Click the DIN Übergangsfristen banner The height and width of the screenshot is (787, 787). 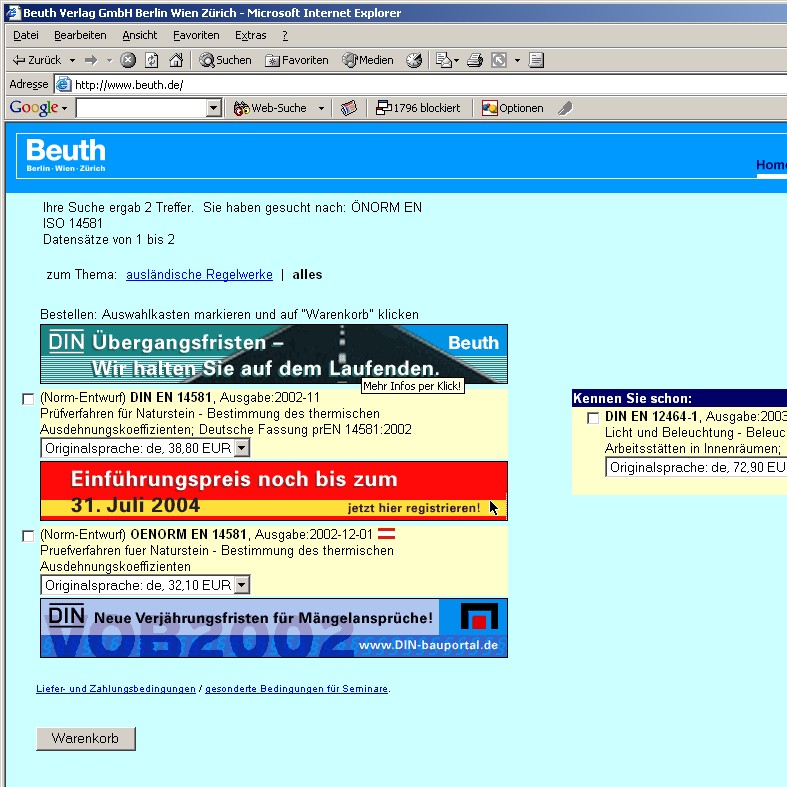click(x=274, y=354)
